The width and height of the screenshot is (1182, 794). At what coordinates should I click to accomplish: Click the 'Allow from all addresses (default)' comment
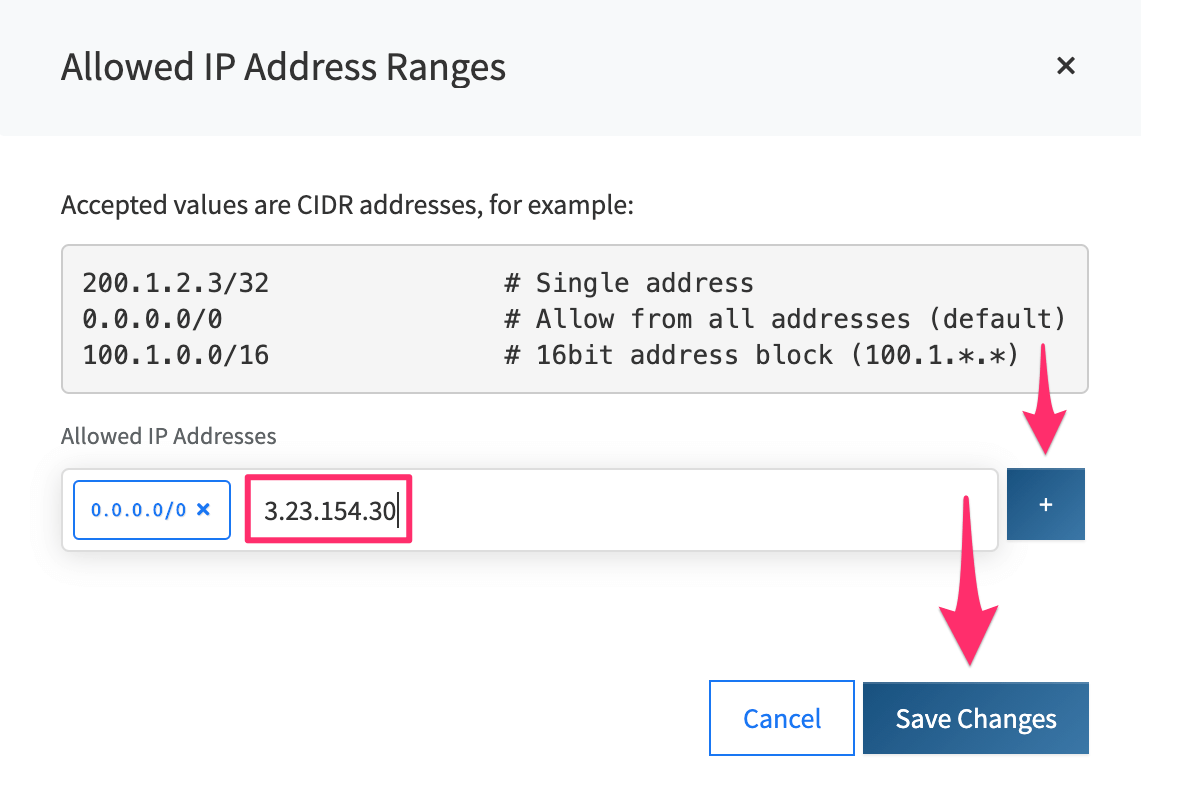[x=800, y=319]
